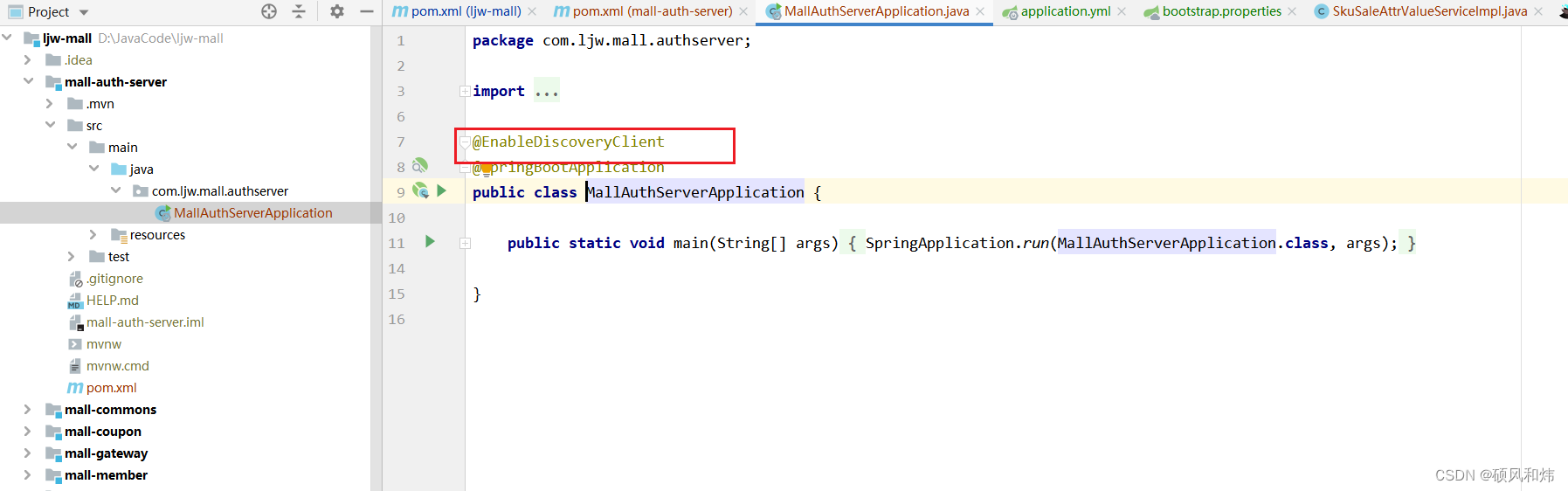Click the locate (select opened file) crosshair icon
Screen dimensions: 1568x491
coord(269,11)
